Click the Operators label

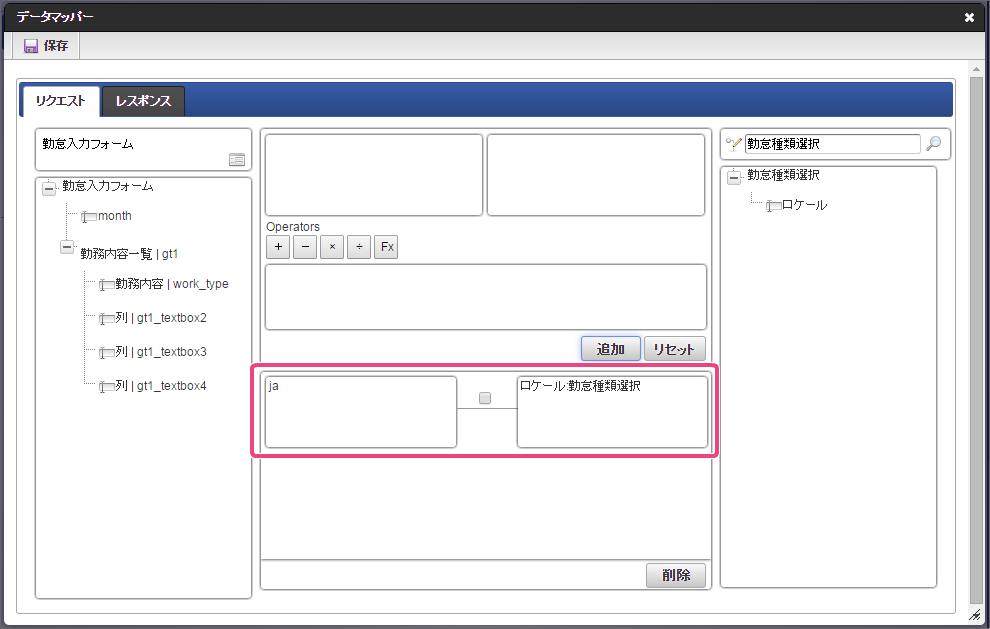pyautogui.click(x=293, y=227)
